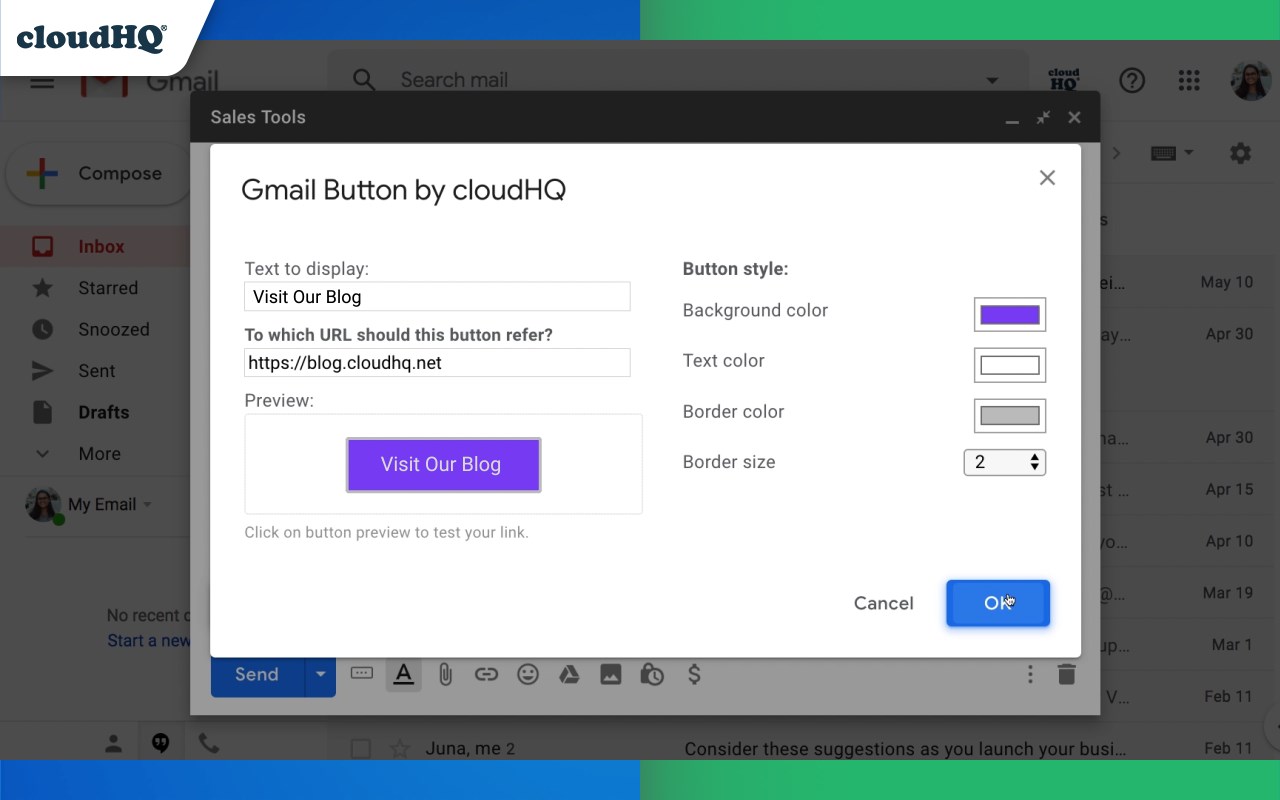Open the Drafts folder
This screenshot has width=1280, height=800.
tap(104, 412)
